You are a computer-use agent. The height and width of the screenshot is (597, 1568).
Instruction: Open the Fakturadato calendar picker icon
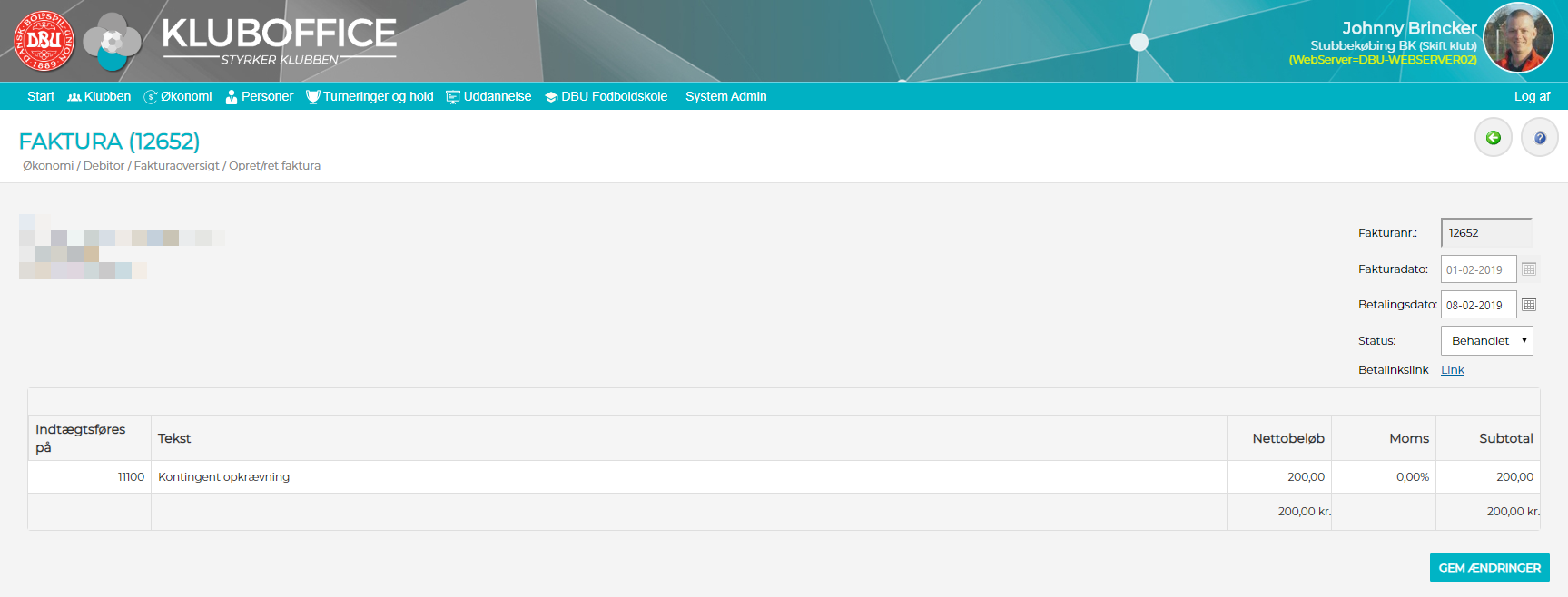pos(1529,269)
